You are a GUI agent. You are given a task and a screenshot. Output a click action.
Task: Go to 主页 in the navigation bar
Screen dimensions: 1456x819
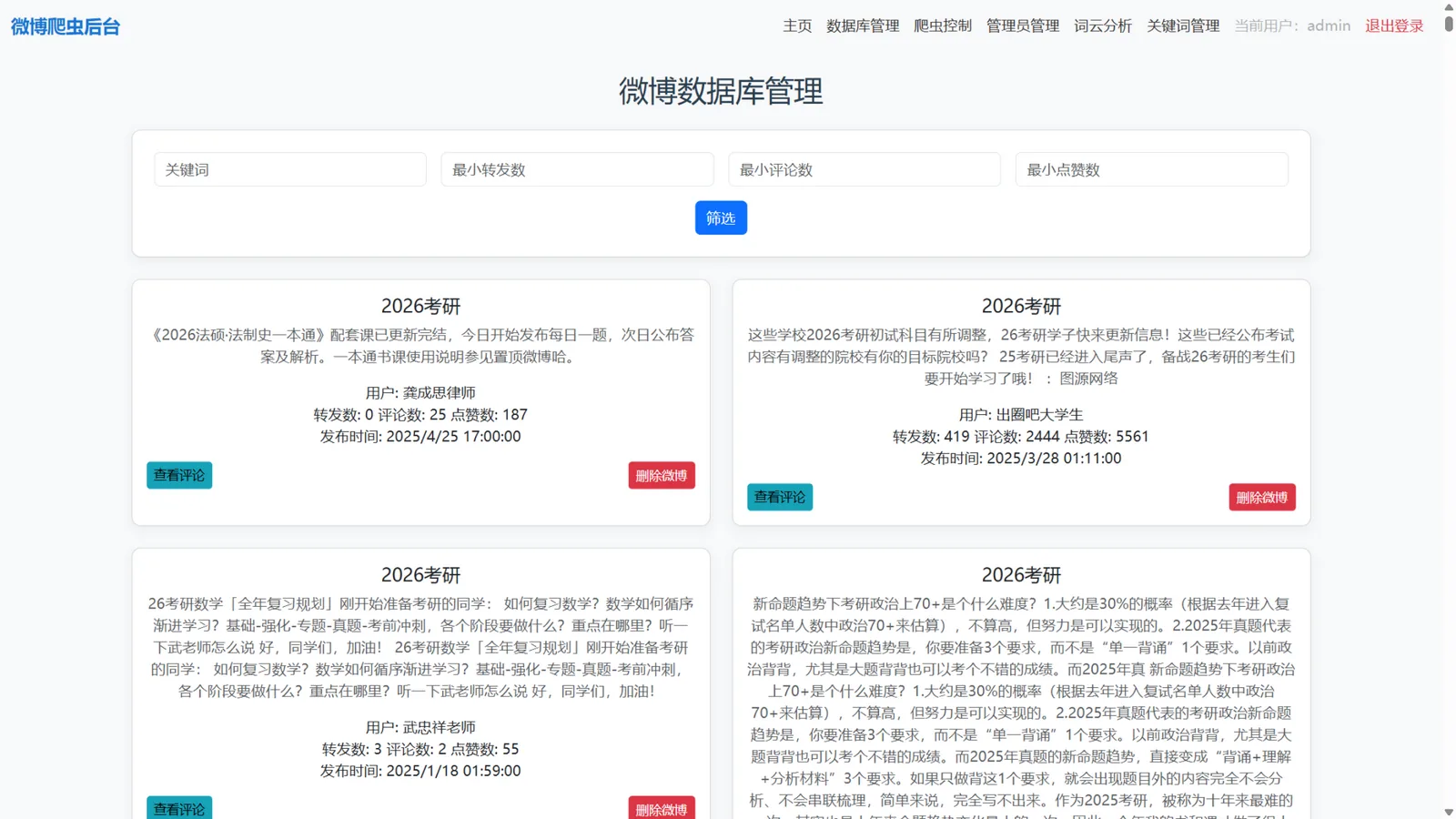coord(797,25)
